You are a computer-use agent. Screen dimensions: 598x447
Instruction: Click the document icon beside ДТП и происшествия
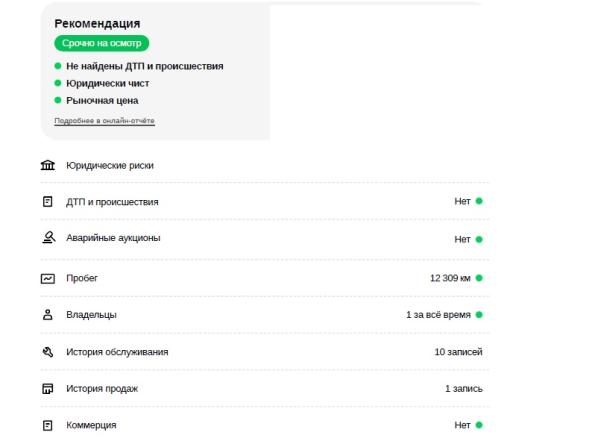click(48, 201)
